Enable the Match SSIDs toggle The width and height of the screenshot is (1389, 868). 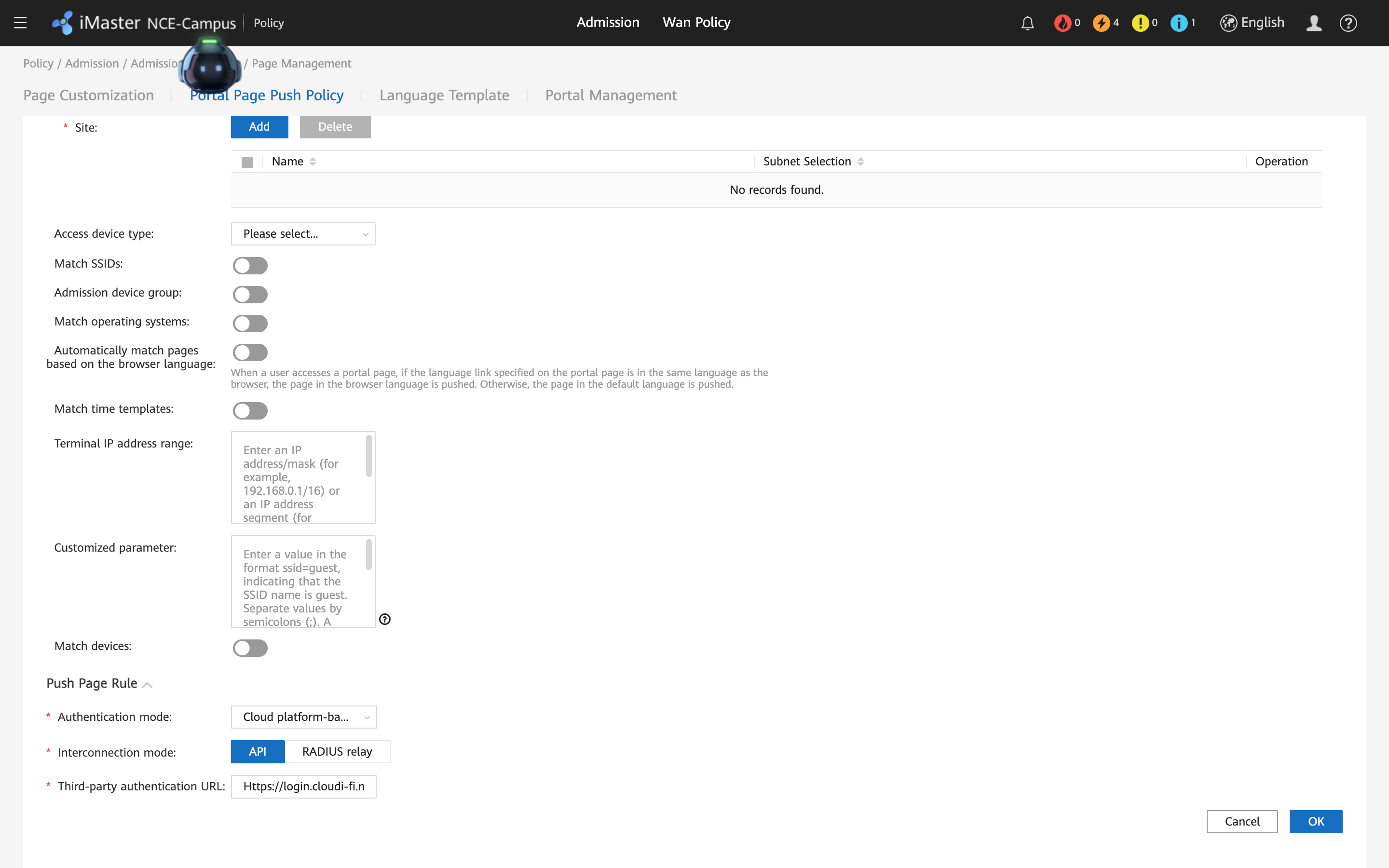click(x=250, y=265)
